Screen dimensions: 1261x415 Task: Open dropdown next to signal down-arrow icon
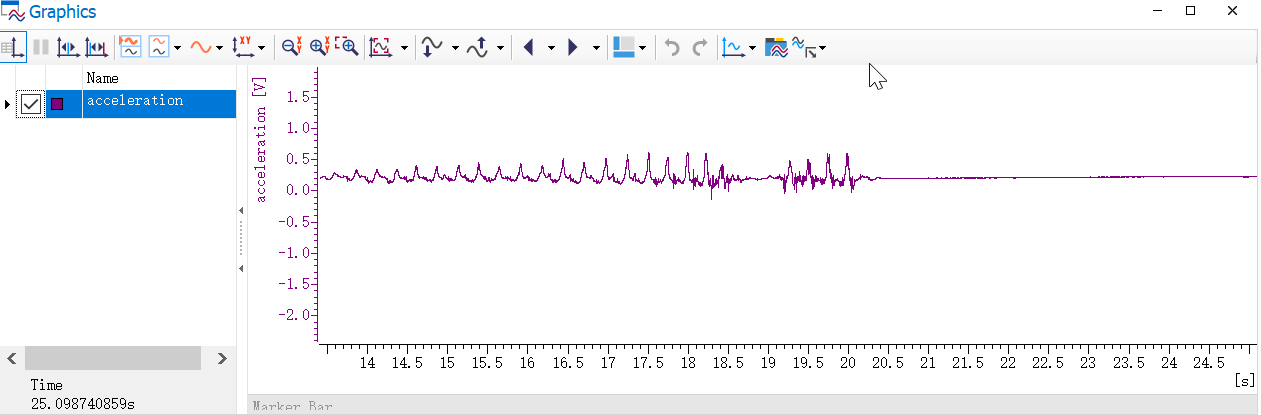455,47
